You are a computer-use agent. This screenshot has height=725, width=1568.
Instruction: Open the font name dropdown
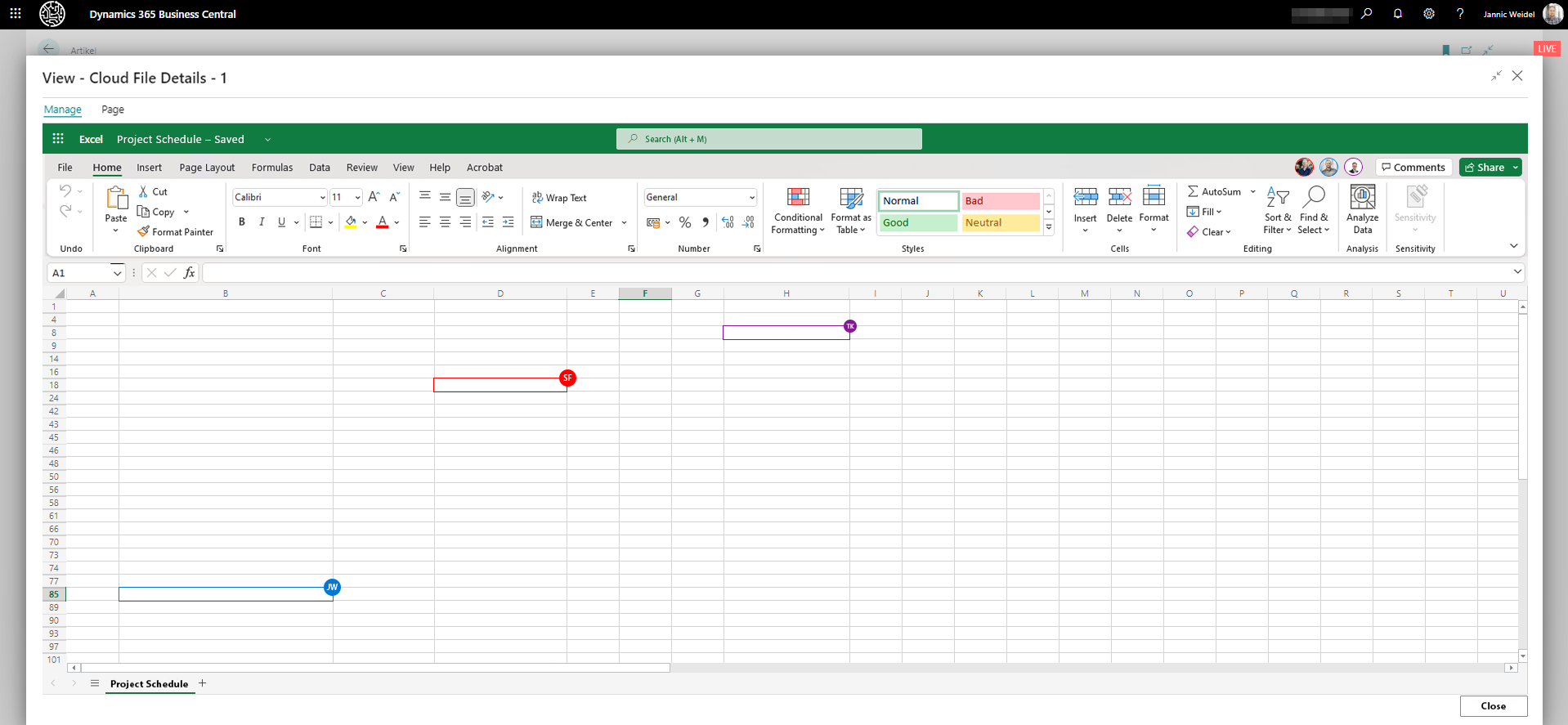click(x=322, y=197)
